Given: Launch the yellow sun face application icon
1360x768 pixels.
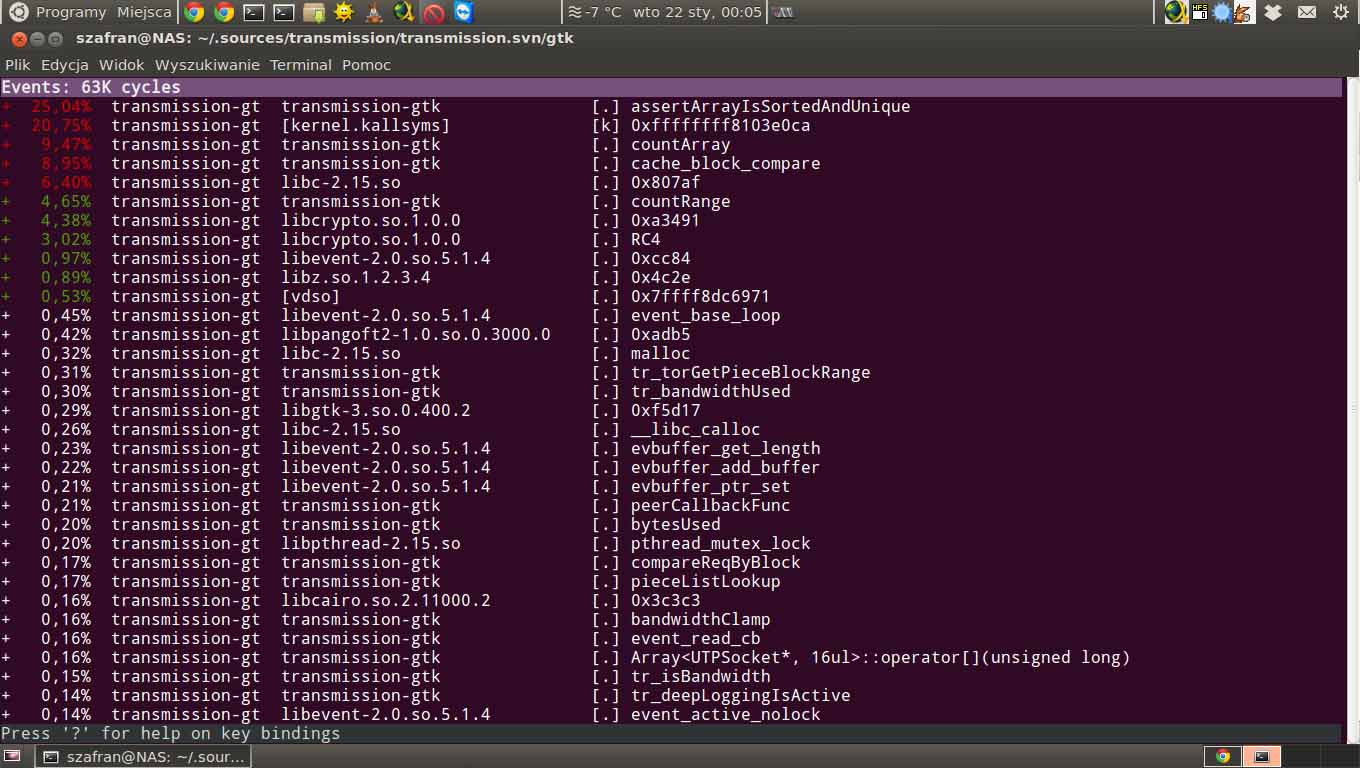Looking at the screenshot, I should (x=344, y=12).
